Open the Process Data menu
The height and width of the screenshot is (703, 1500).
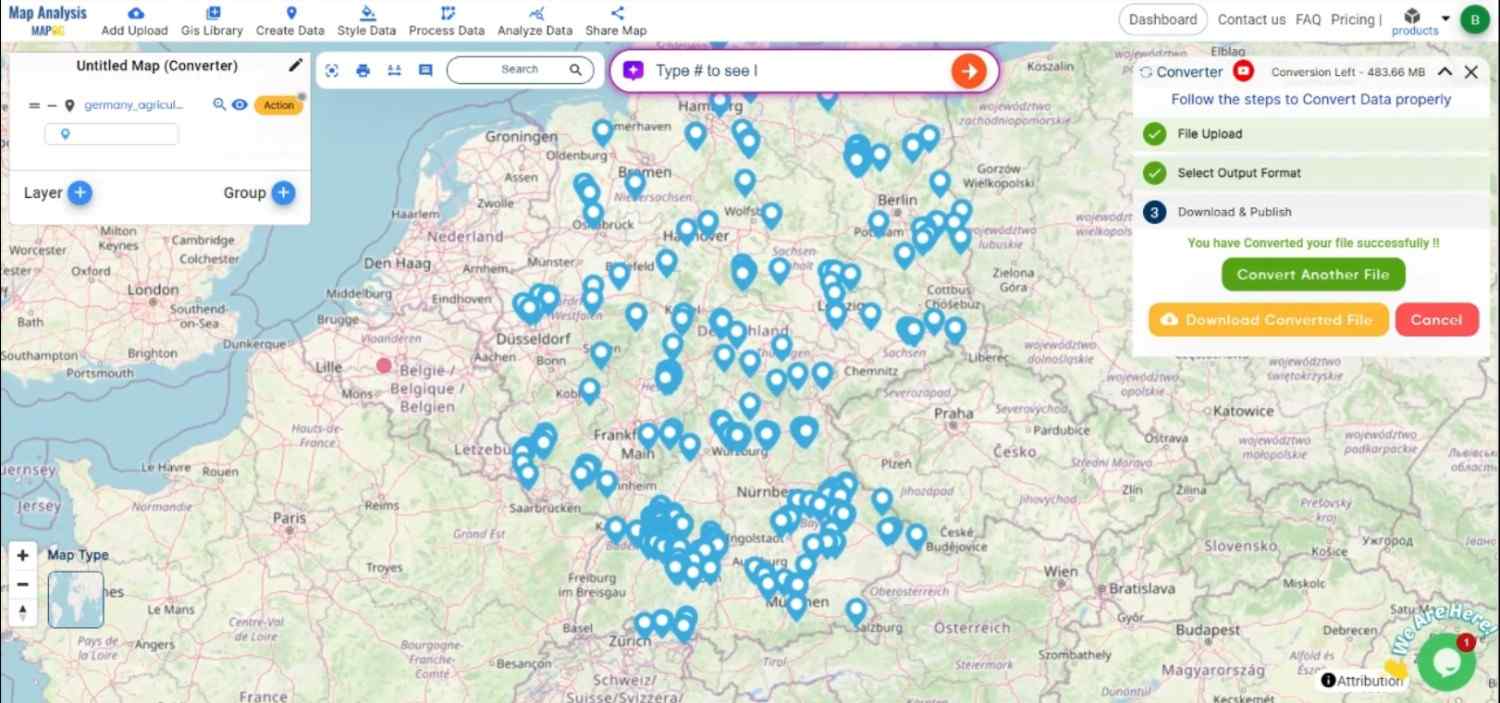447,21
